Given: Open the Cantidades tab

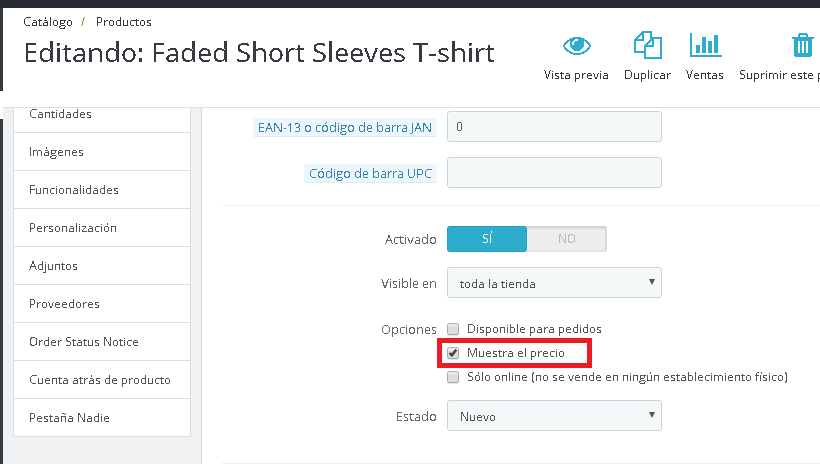Looking at the screenshot, I should (x=61, y=114).
